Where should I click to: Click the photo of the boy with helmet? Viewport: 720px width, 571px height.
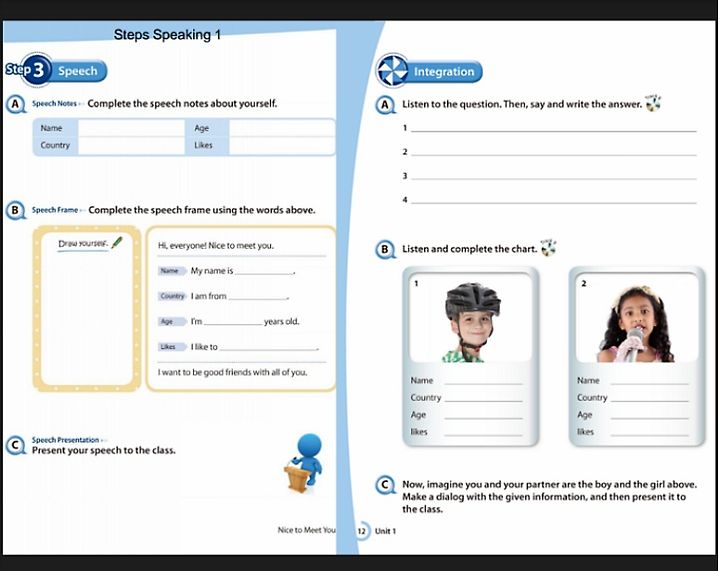(471, 320)
